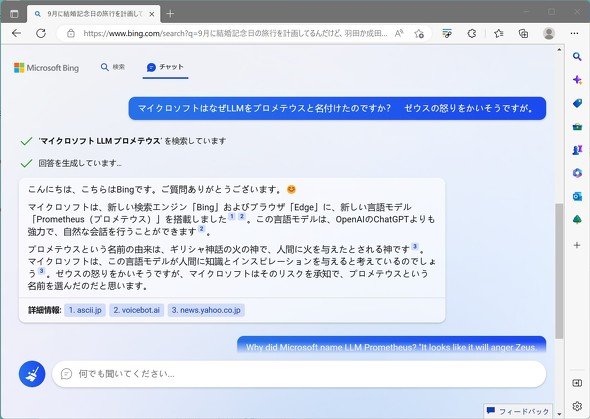Click the New topic broom button
Screen dimensions: 590x419
[x=32, y=374]
